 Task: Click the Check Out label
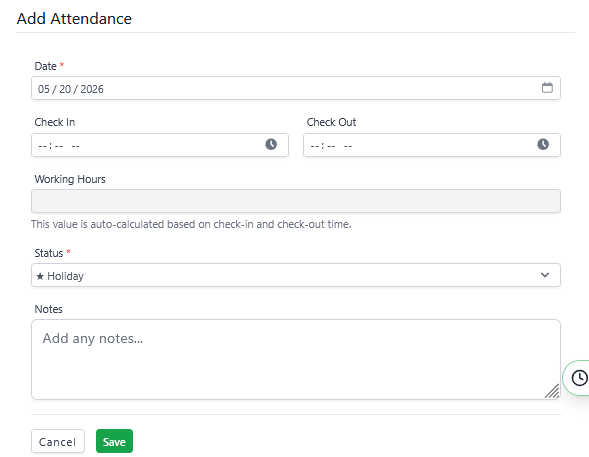tap(331, 122)
